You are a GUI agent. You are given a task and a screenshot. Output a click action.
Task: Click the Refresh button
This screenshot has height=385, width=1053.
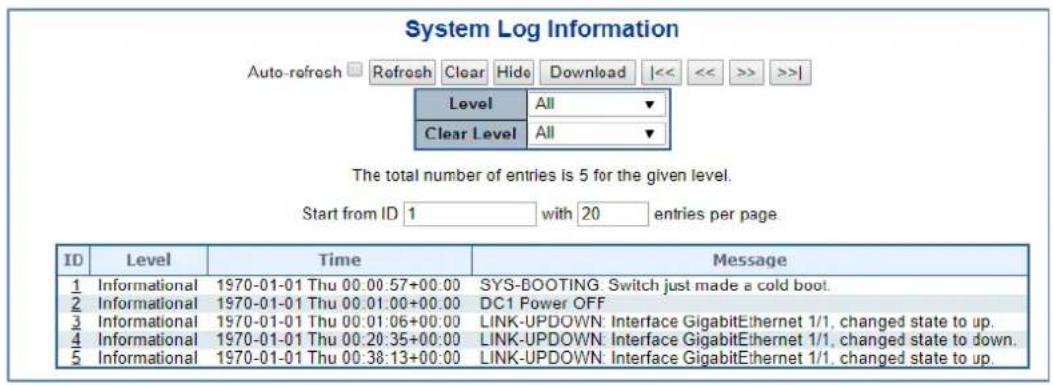402,72
